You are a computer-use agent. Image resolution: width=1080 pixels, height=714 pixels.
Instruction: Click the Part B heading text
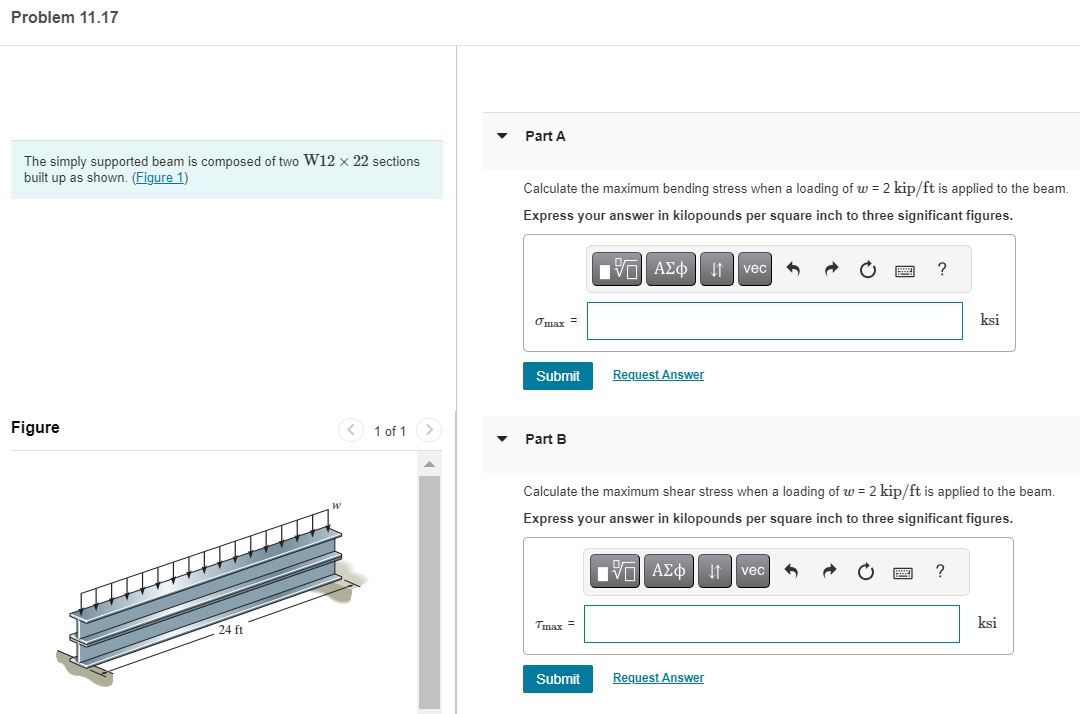546,439
